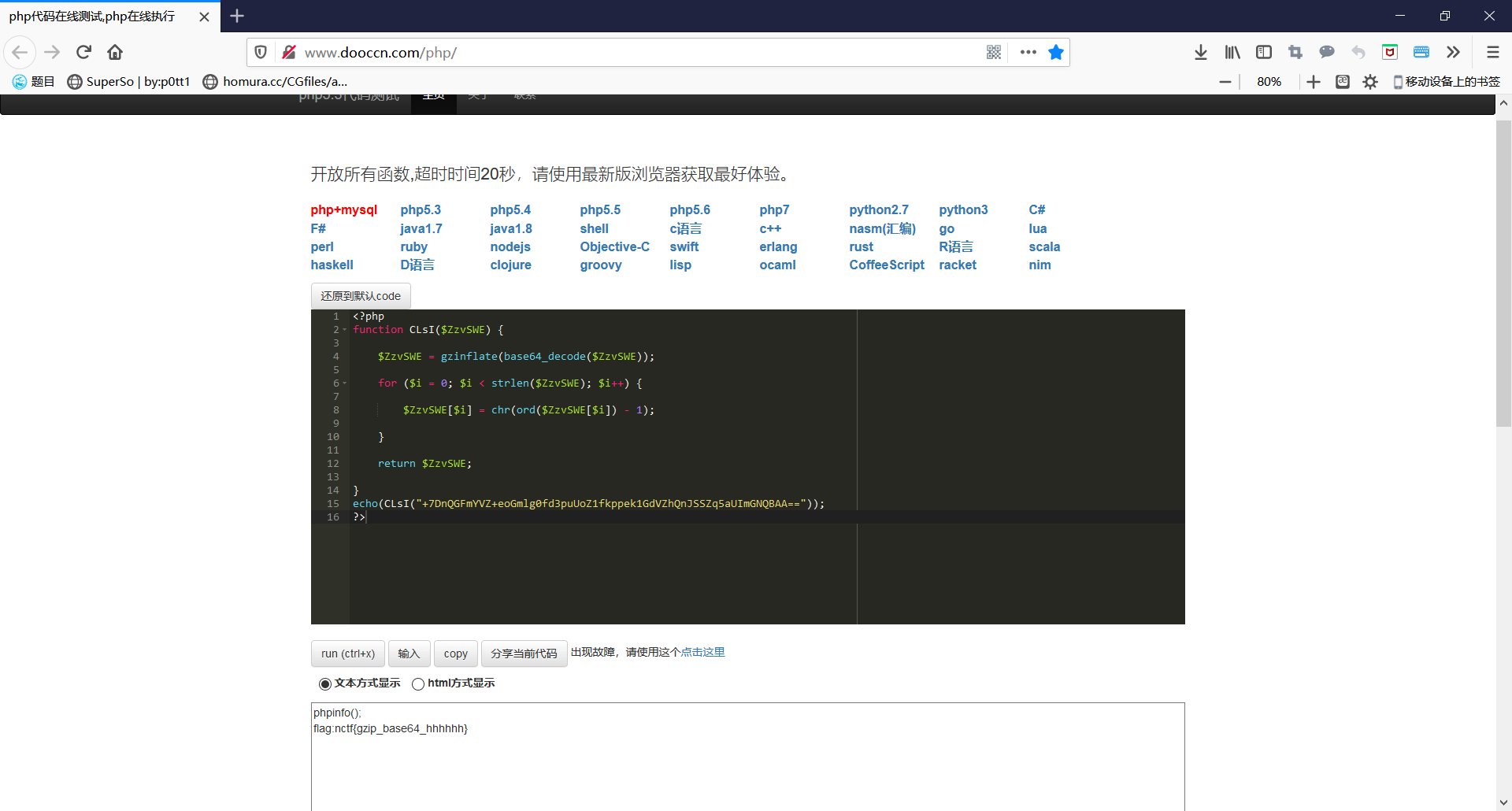Viewport: 1512px width, 811px height.
Task: Click the echo statement on line 15
Action: [x=588, y=504]
